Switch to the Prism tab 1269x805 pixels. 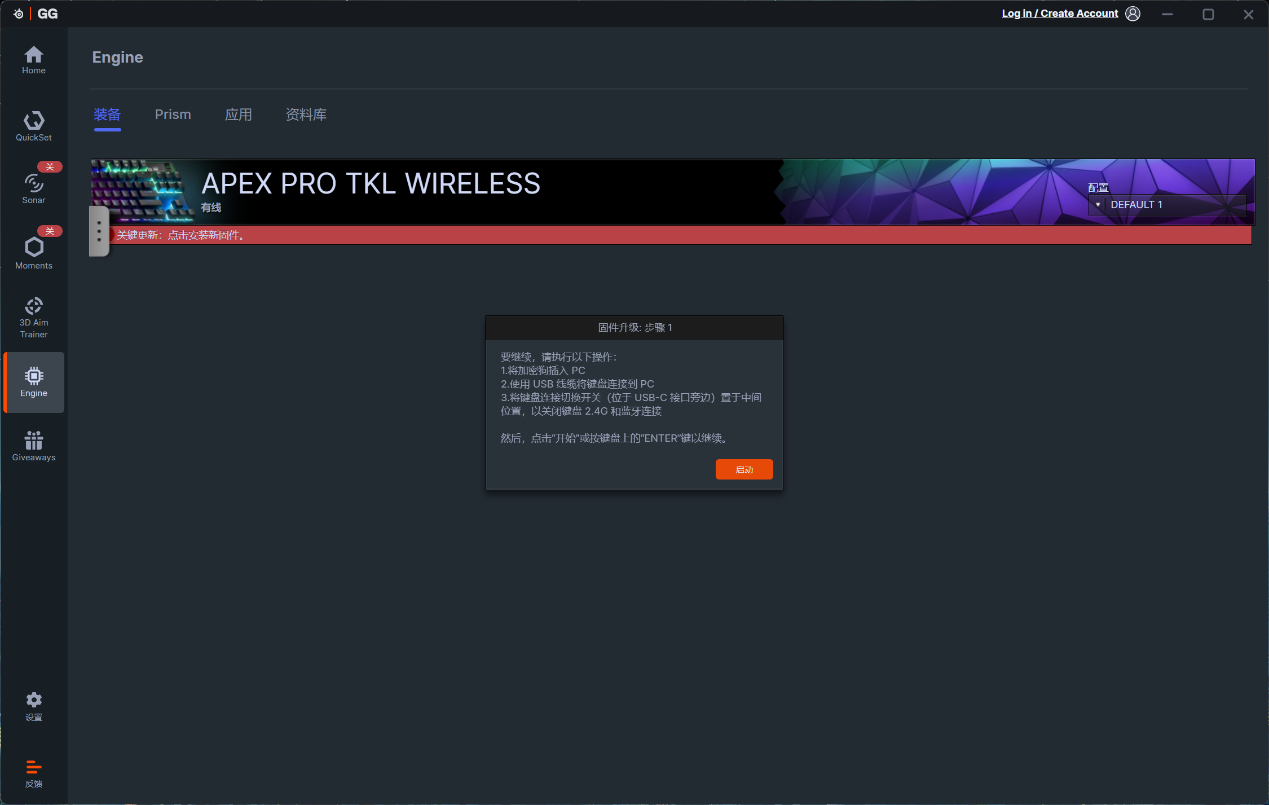pos(173,115)
